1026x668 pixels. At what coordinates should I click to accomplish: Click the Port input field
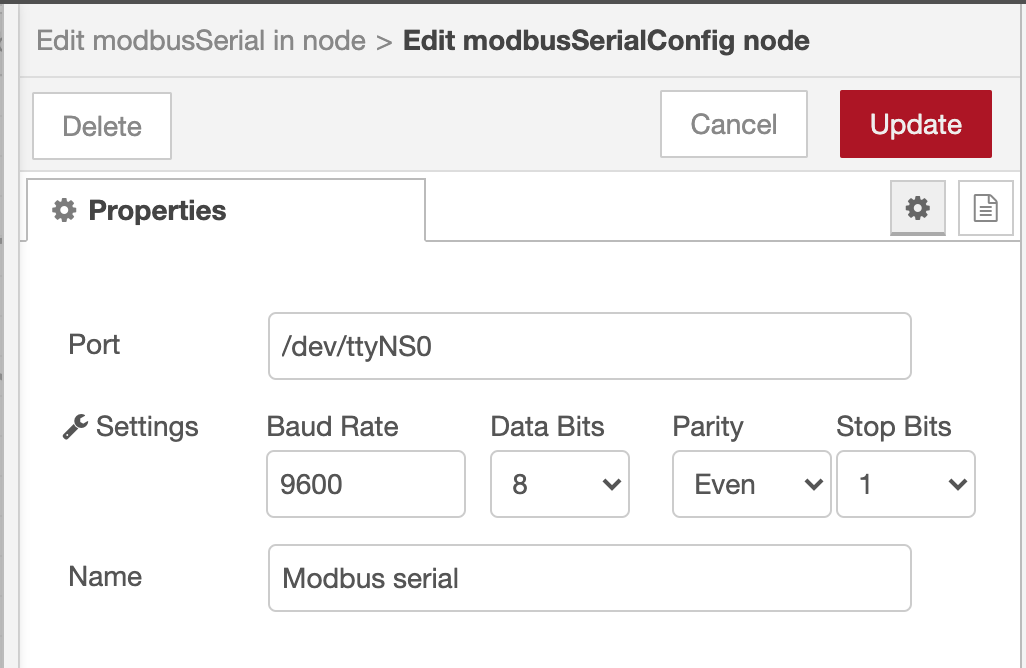point(589,346)
